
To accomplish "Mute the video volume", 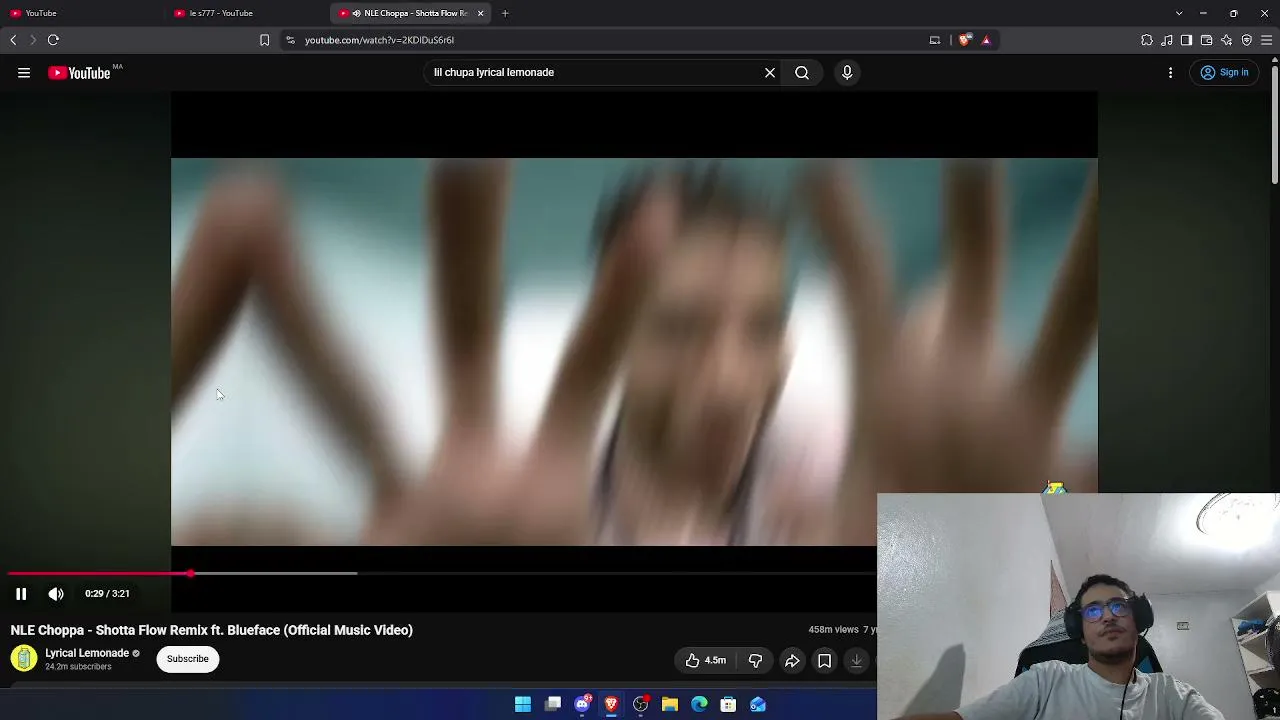I will (56, 594).
